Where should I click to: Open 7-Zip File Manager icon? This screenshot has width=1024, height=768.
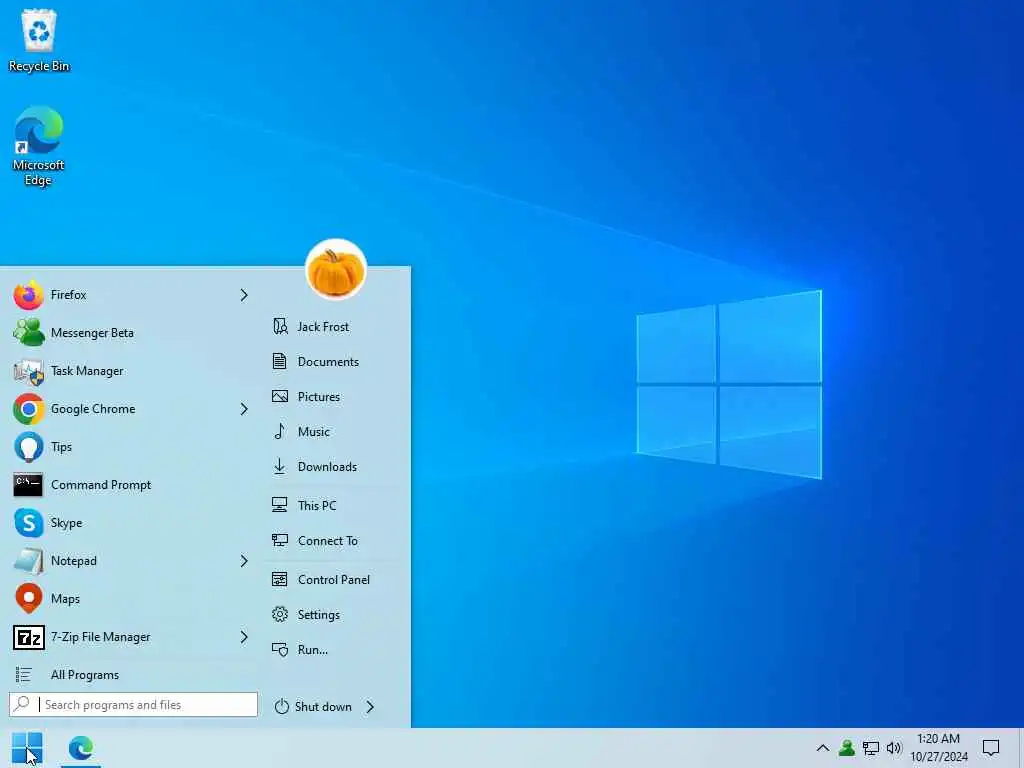[29, 637]
